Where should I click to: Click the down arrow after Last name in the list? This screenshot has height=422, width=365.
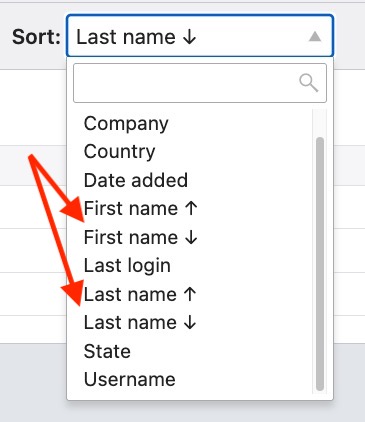190,323
